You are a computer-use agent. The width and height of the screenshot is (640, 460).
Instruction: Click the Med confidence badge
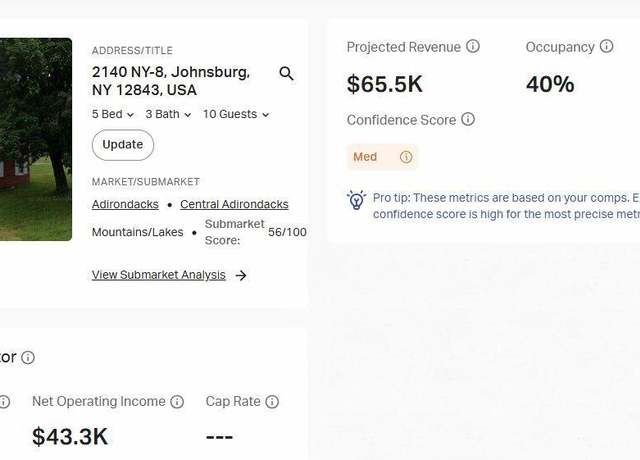pos(382,157)
